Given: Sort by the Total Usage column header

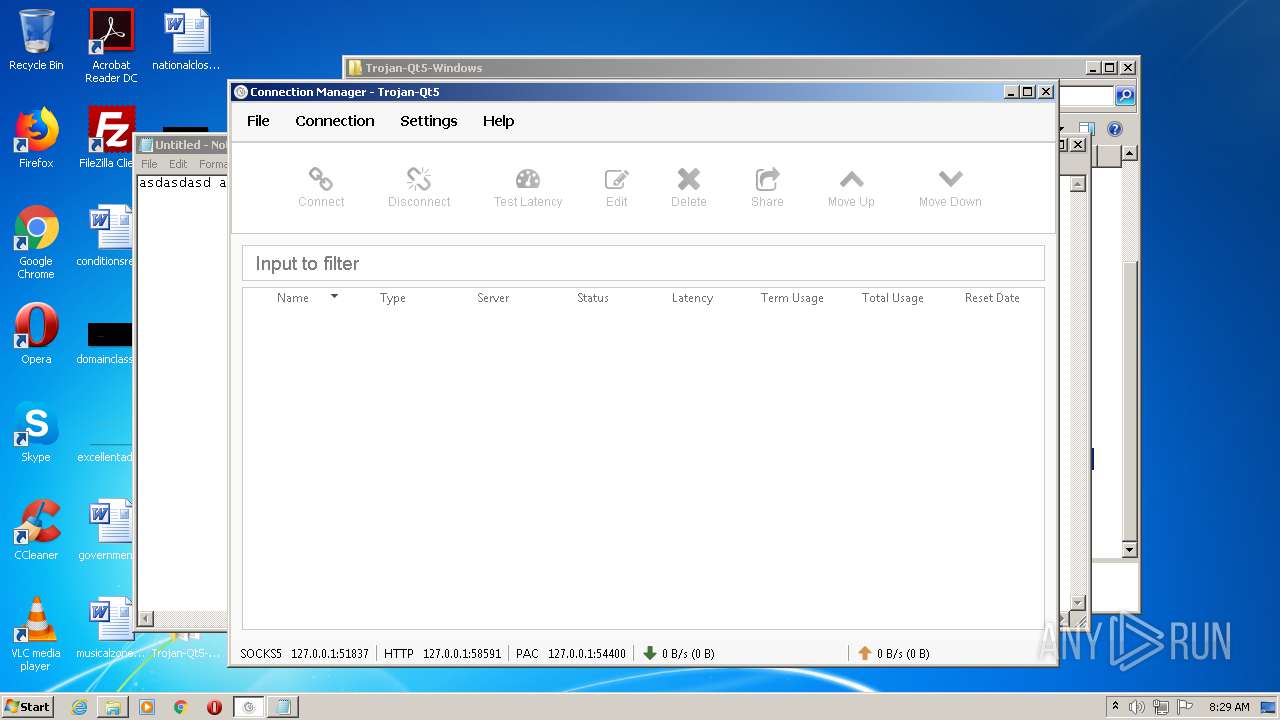Looking at the screenshot, I should click(893, 298).
